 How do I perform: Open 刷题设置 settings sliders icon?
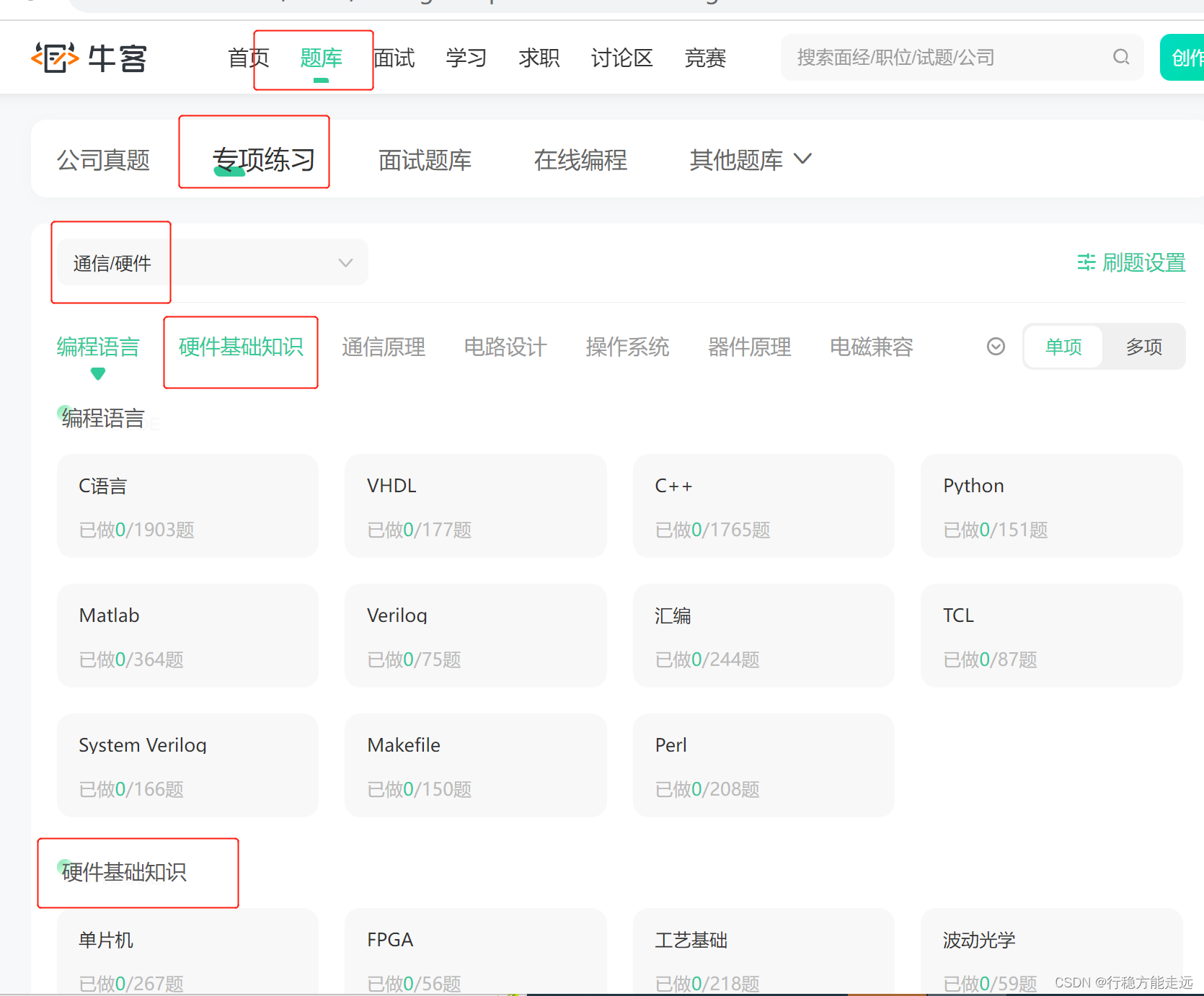point(1086,262)
